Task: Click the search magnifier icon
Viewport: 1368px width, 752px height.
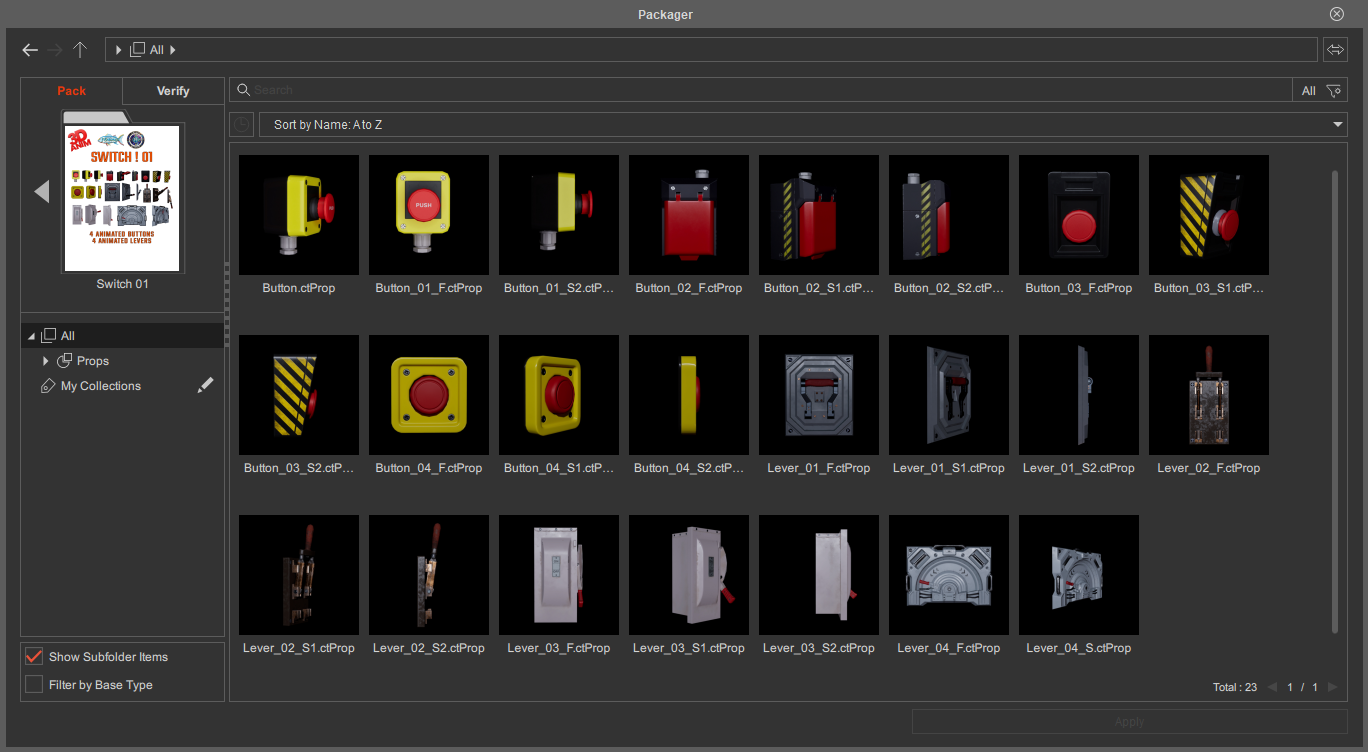Action: tap(243, 90)
